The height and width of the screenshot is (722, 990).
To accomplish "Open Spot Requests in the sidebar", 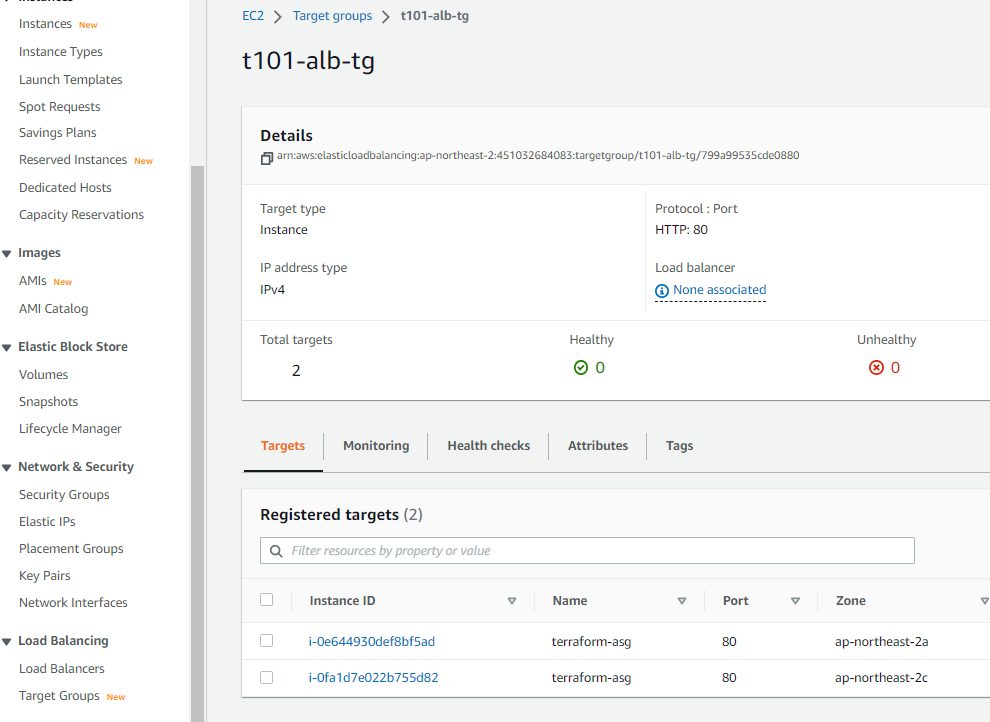I will coord(59,107).
